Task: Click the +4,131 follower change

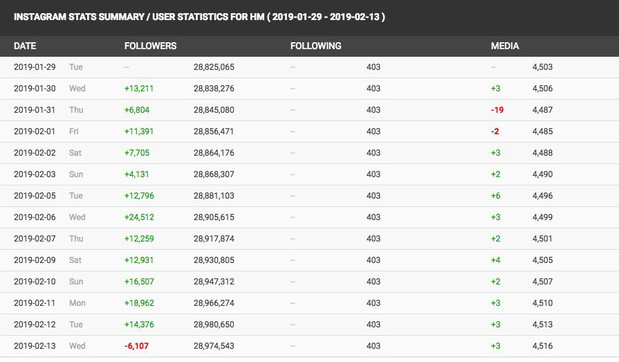Action: pos(137,174)
